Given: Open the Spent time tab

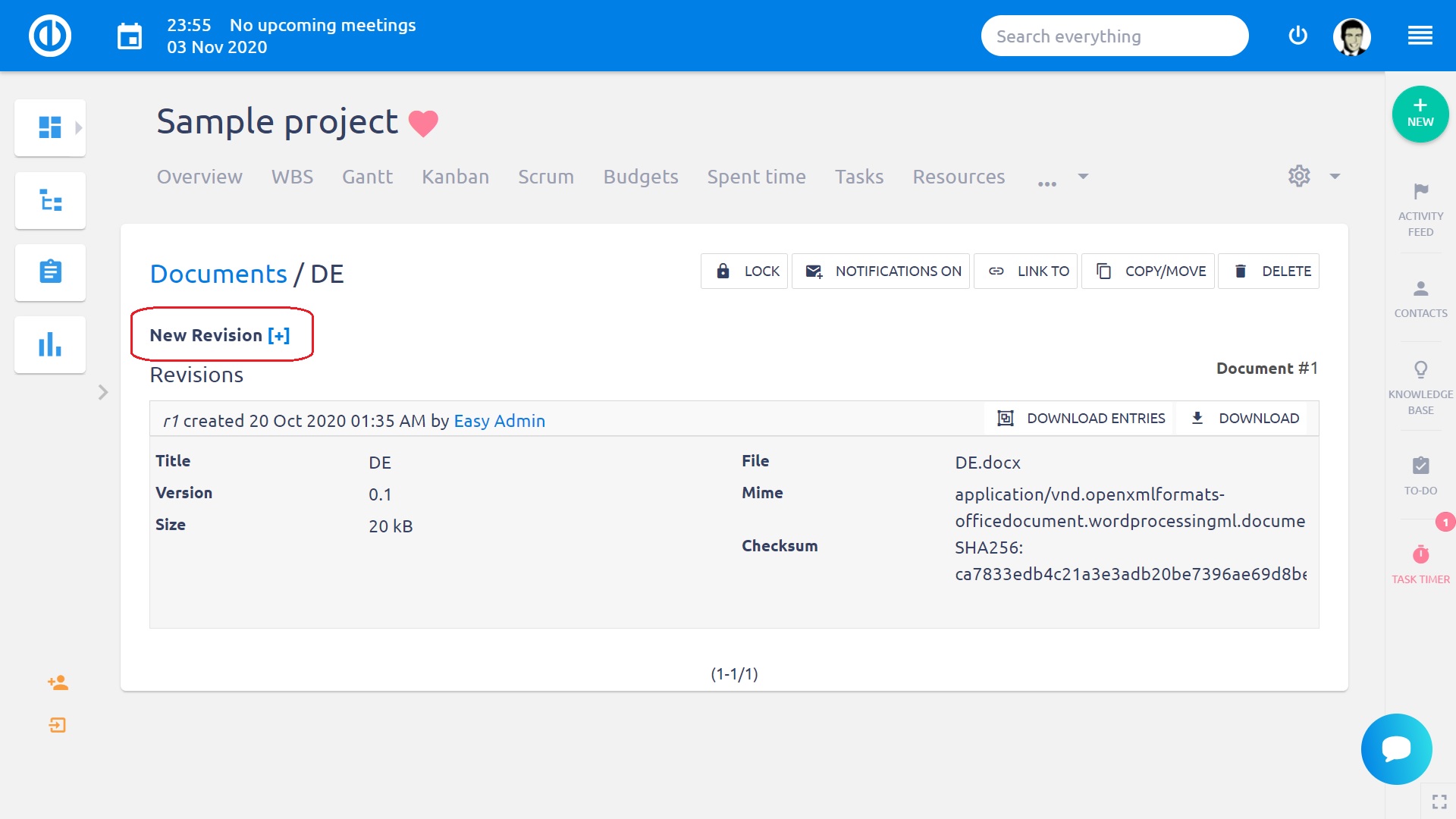Looking at the screenshot, I should point(756,177).
